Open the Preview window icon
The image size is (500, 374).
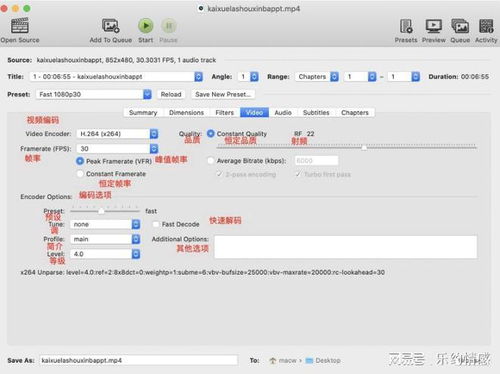[434, 26]
